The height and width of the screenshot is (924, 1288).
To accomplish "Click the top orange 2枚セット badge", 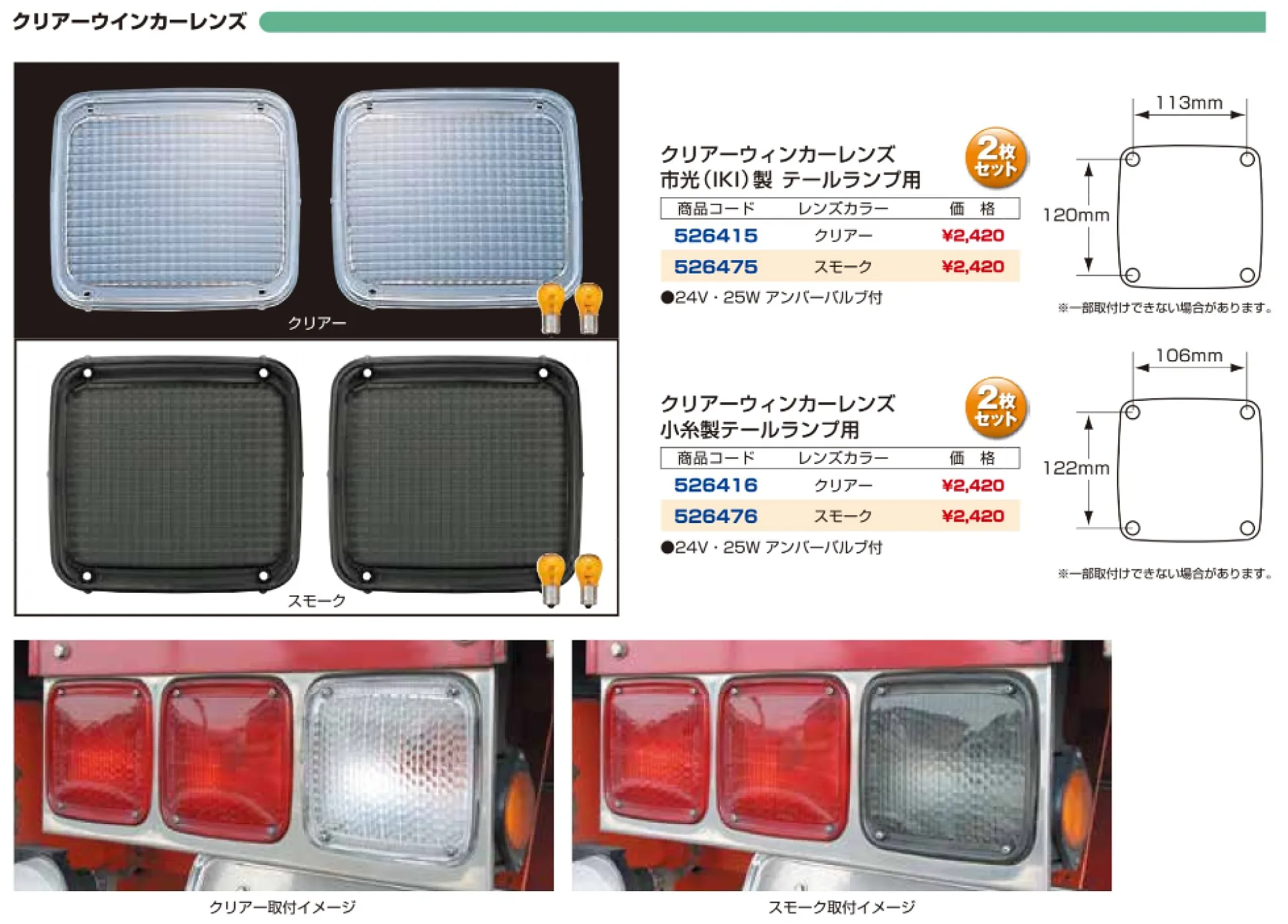I will point(996,158).
